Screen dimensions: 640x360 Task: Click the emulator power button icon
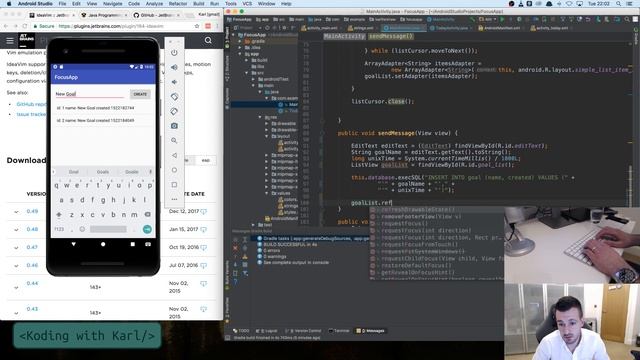coord(174,53)
